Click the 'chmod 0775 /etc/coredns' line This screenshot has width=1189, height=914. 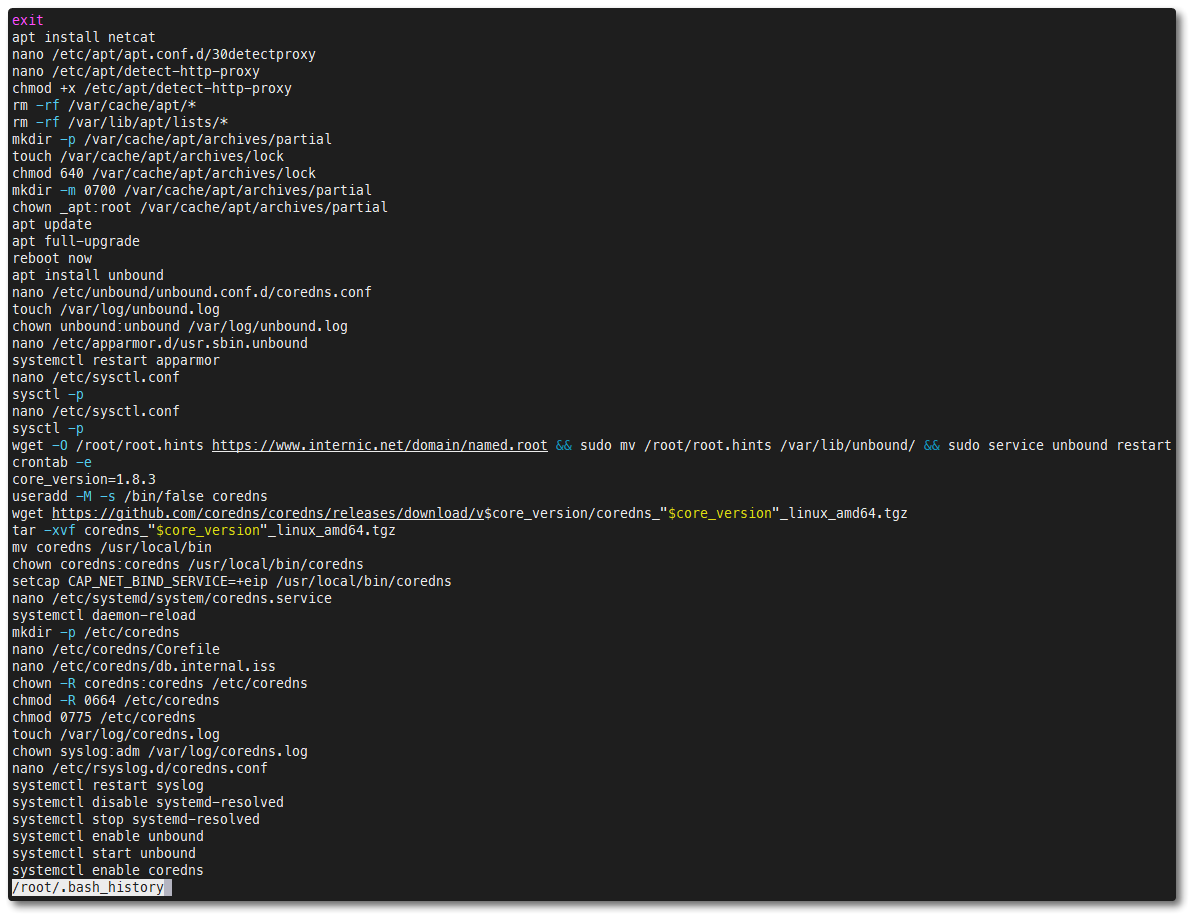tap(104, 717)
